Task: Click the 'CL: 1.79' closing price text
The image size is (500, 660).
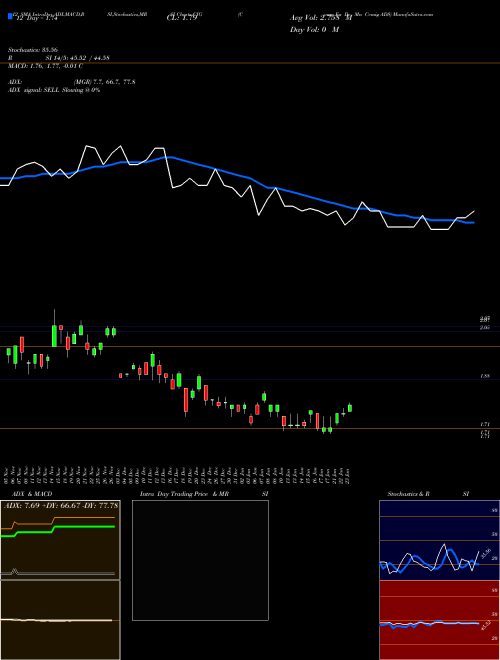Action: tap(182, 19)
